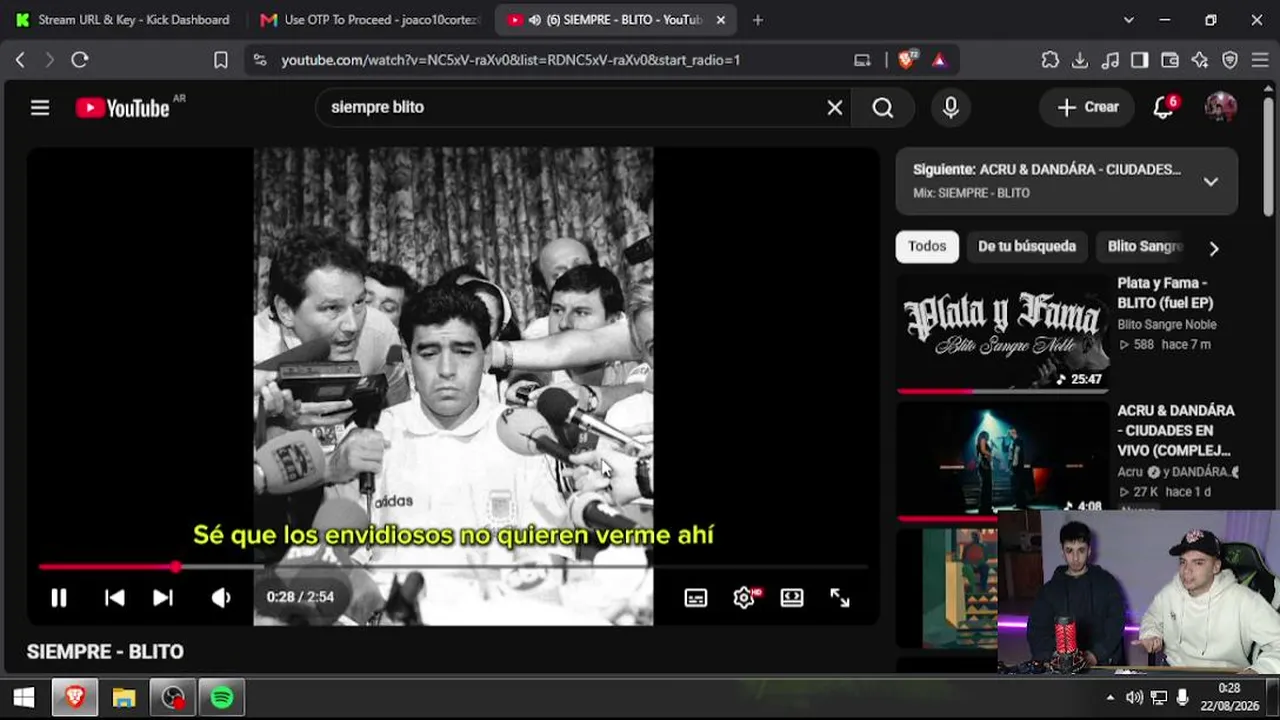Open 'ACRU & DANDÁRA - CIUDADES EN VIVO' title

coord(1176,430)
